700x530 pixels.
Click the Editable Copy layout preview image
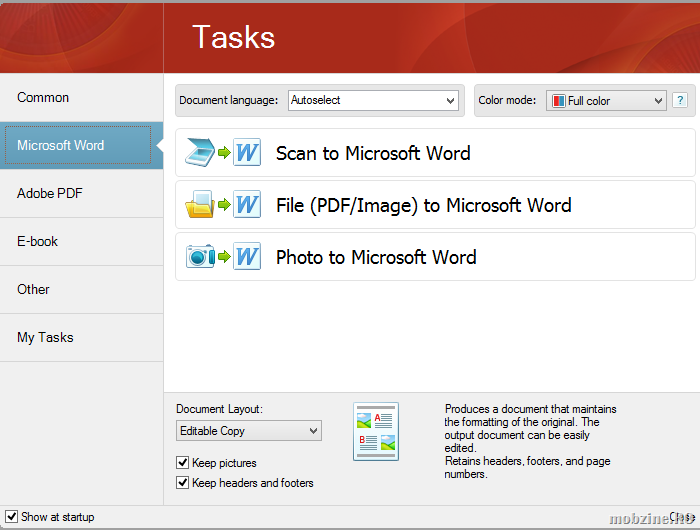click(x=376, y=431)
